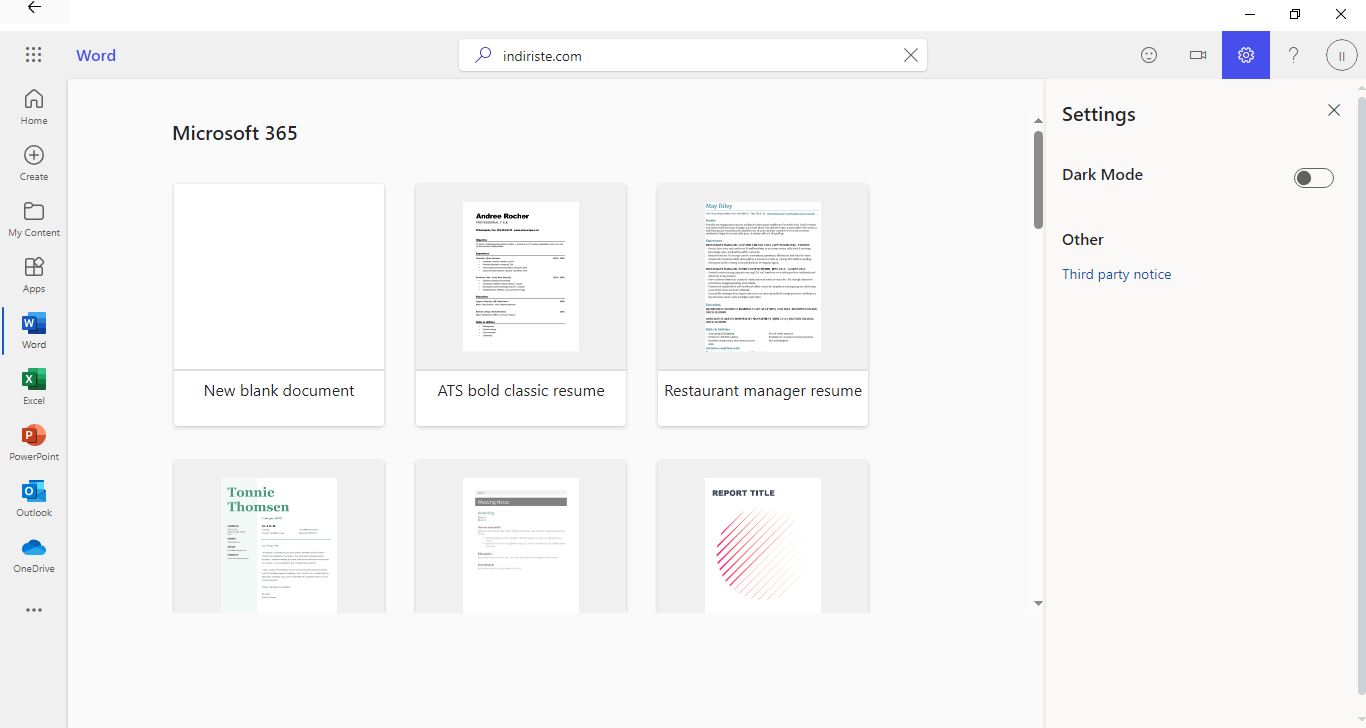The height and width of the screenshot is (728, 1366).
Task: Click the ATS bold classic resume label
Action: [521, 391]
